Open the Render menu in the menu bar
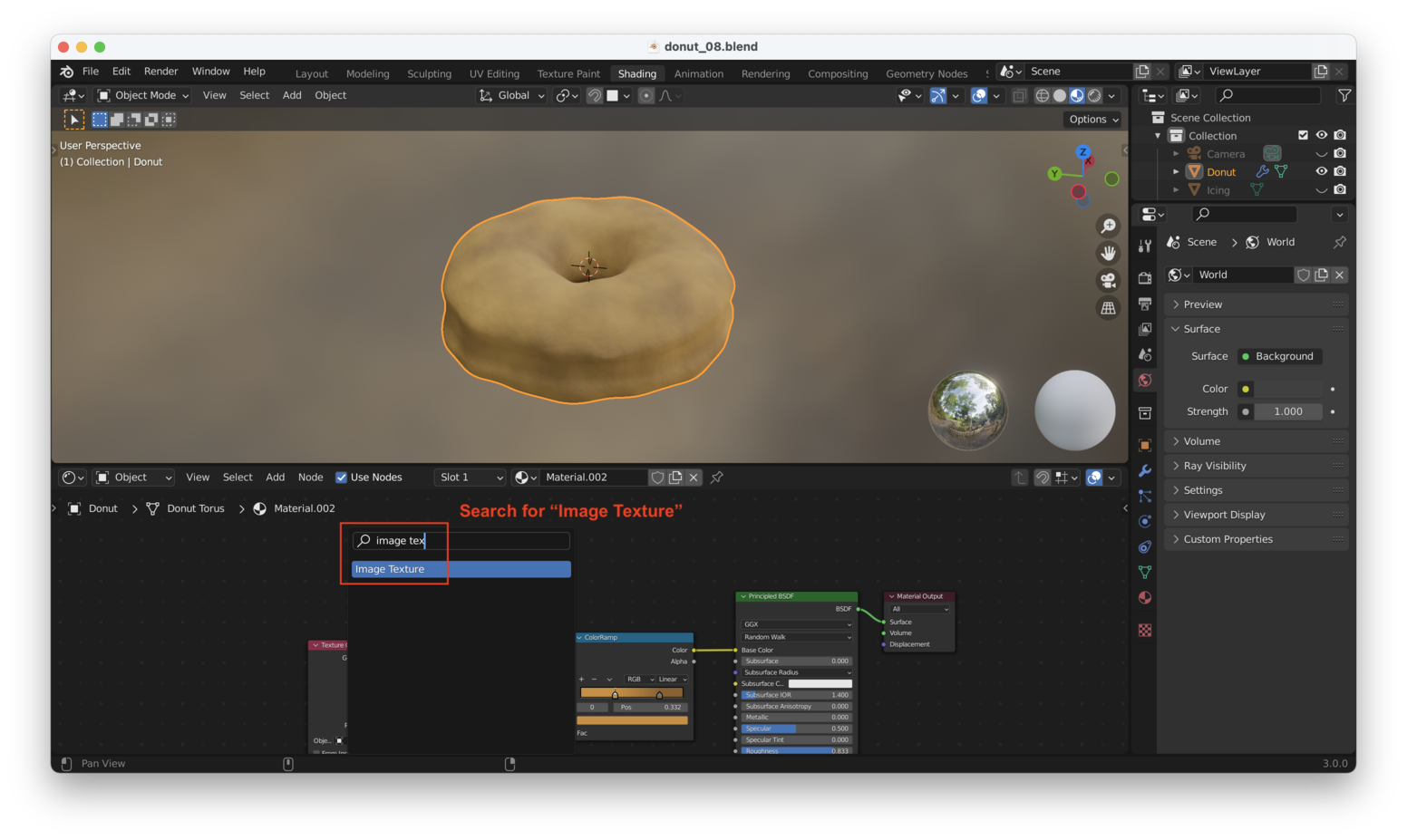Viewport: 1407px width, 840px height. click(x=160, y=71)
